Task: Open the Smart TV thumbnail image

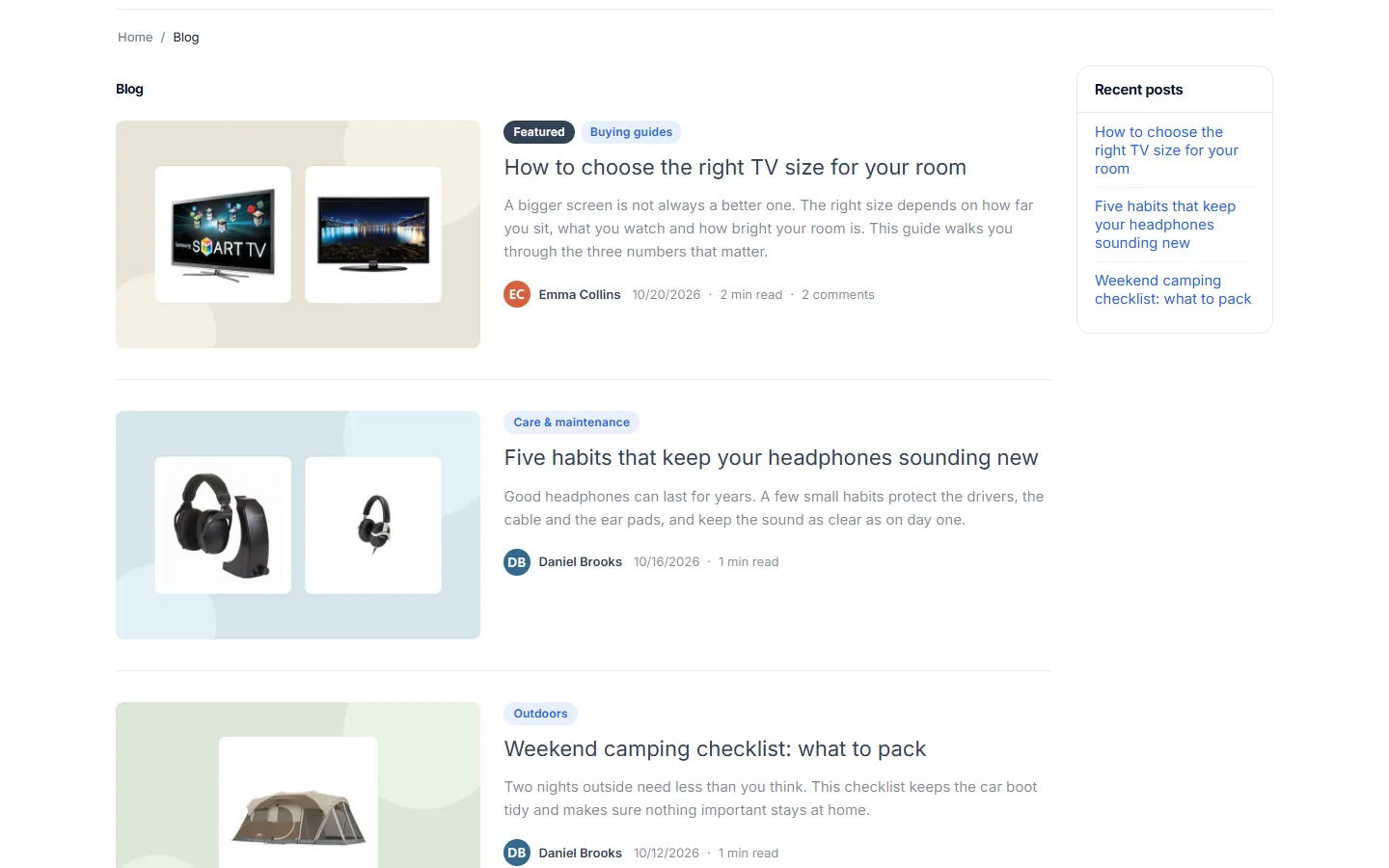Action: 223,234
